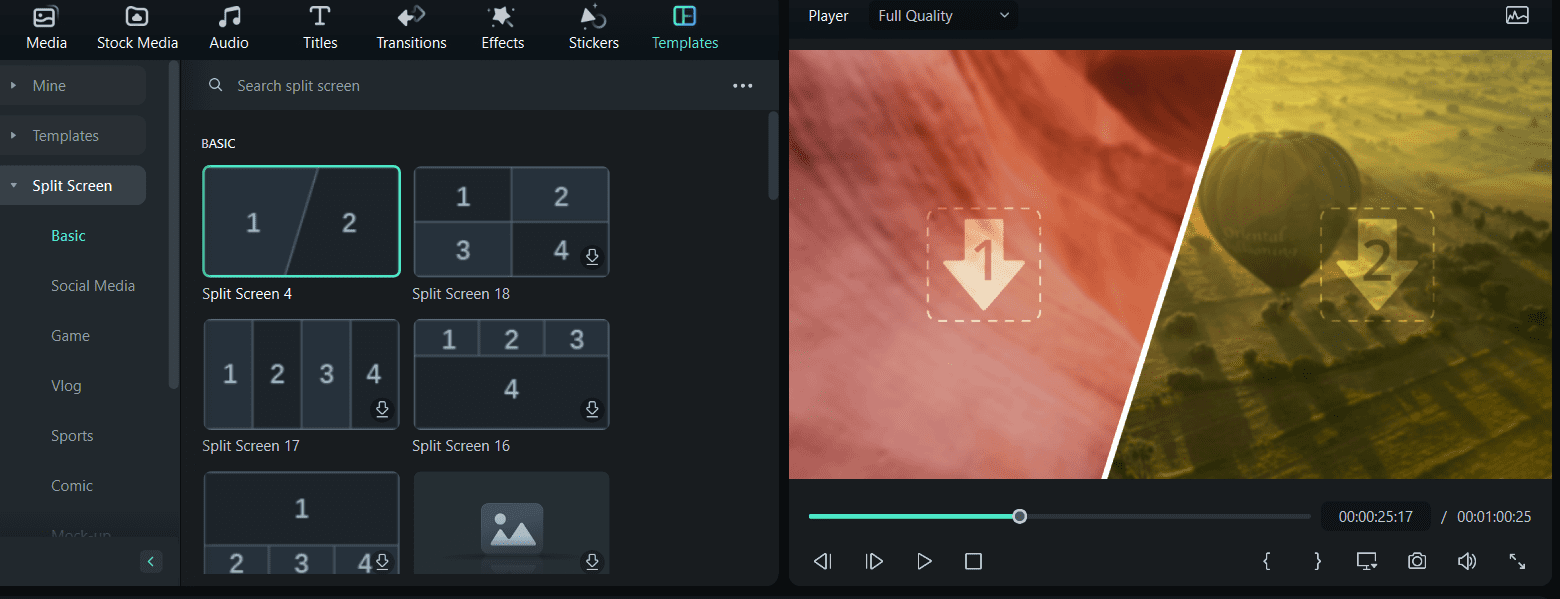Download the Split Screen 18 template

coord(592,257)
